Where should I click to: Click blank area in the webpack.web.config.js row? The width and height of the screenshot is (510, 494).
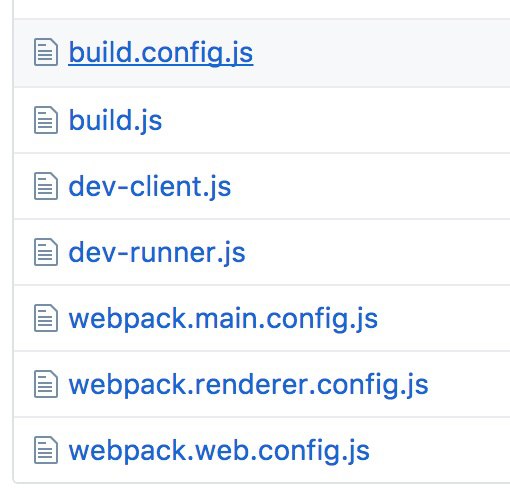point(440,450)
